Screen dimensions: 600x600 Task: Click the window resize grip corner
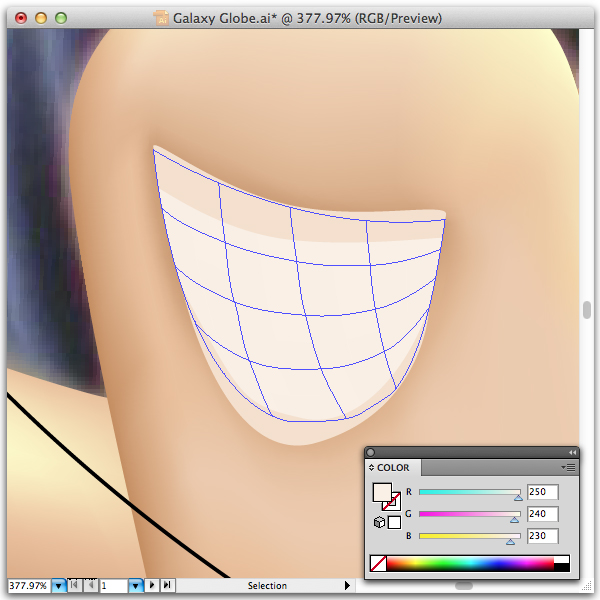tap(586, 586)
